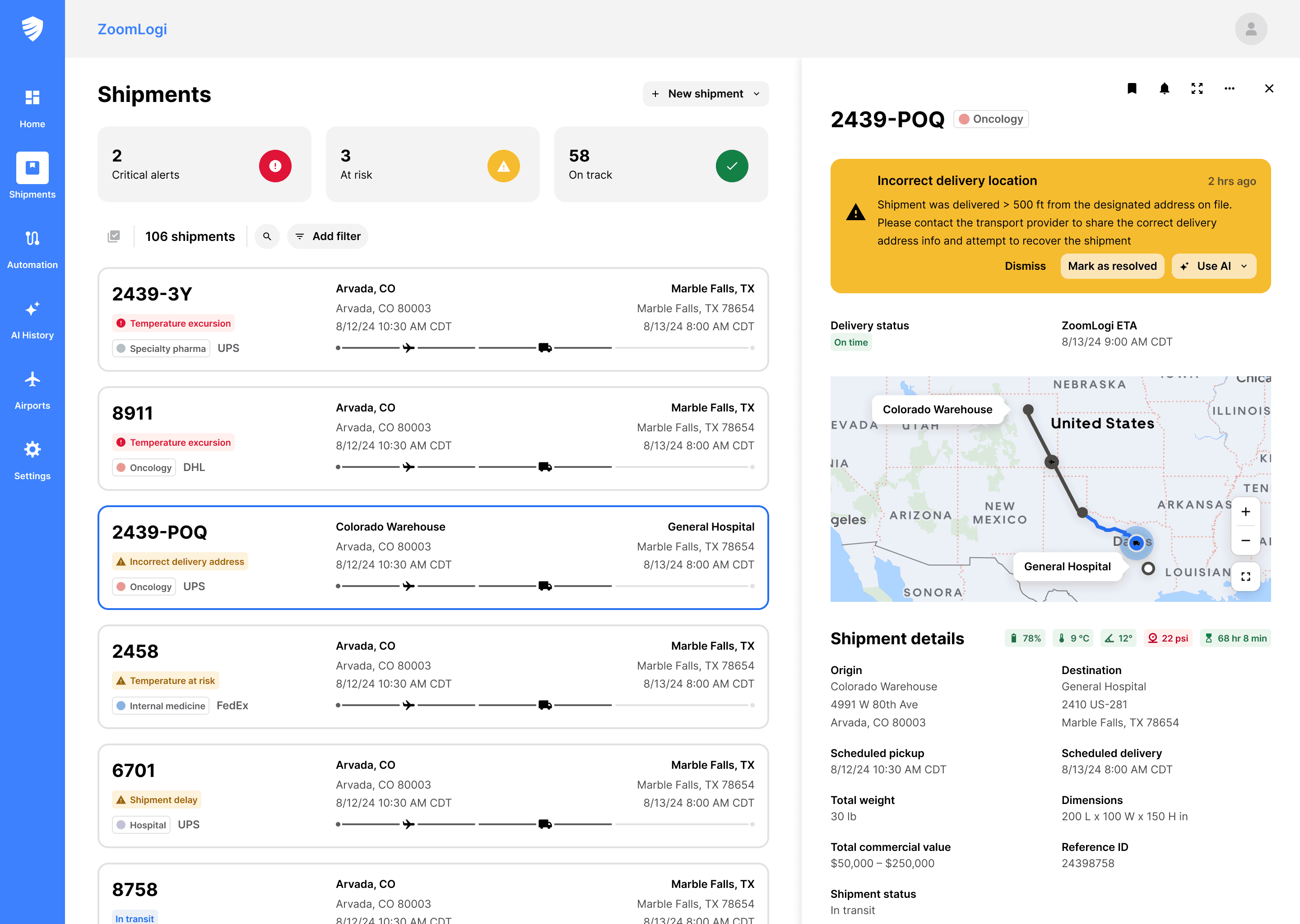Screen dimensions: 1300x924
Task: Click the bookmark icon in detail panel
Action: [x=1132, y=88]
